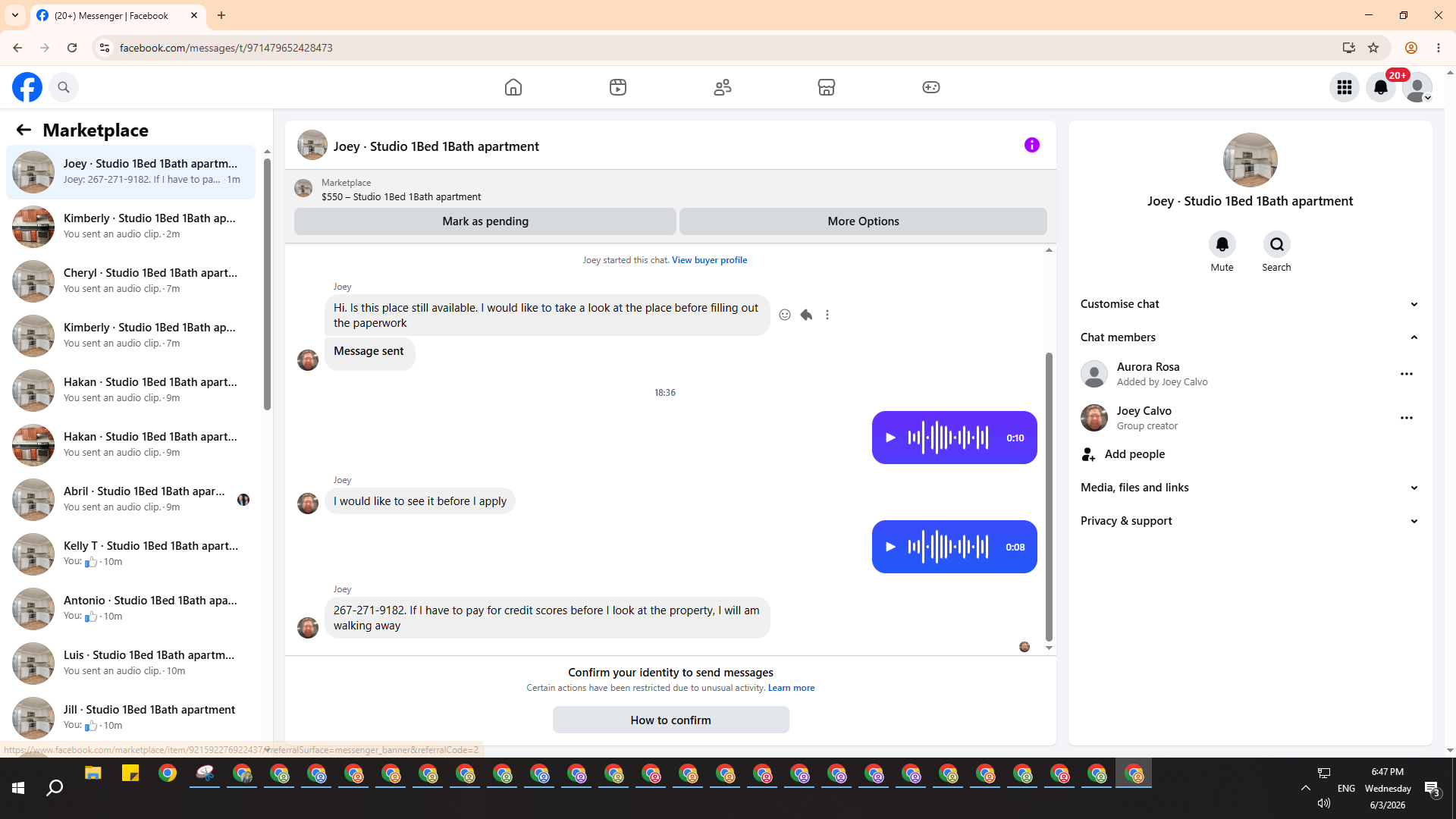The width and height of the screenshot is (1456, 819).
Task: Collapse the Chat members section
Action: coord(1250,337)
